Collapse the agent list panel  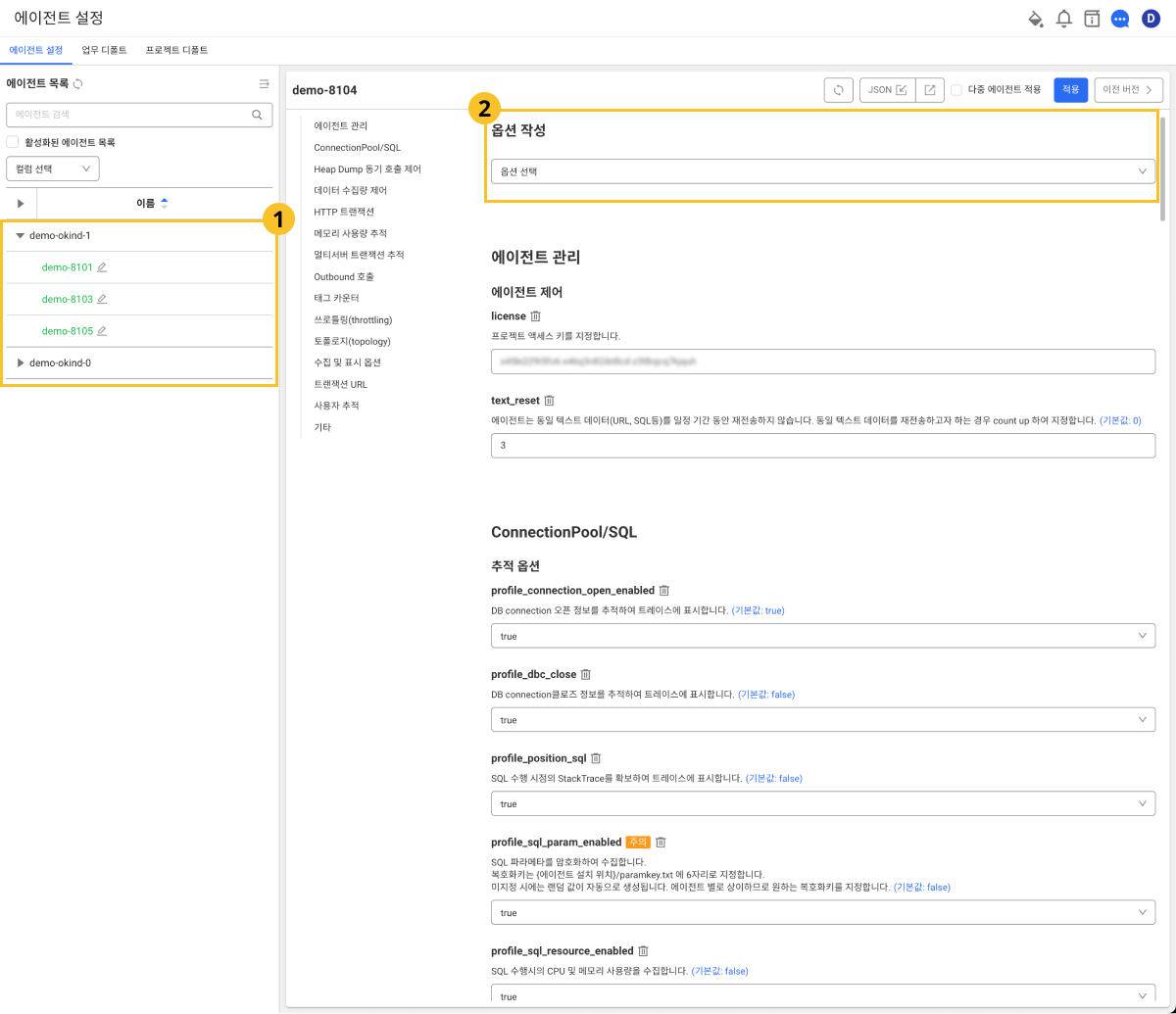[x=264, y=84]
